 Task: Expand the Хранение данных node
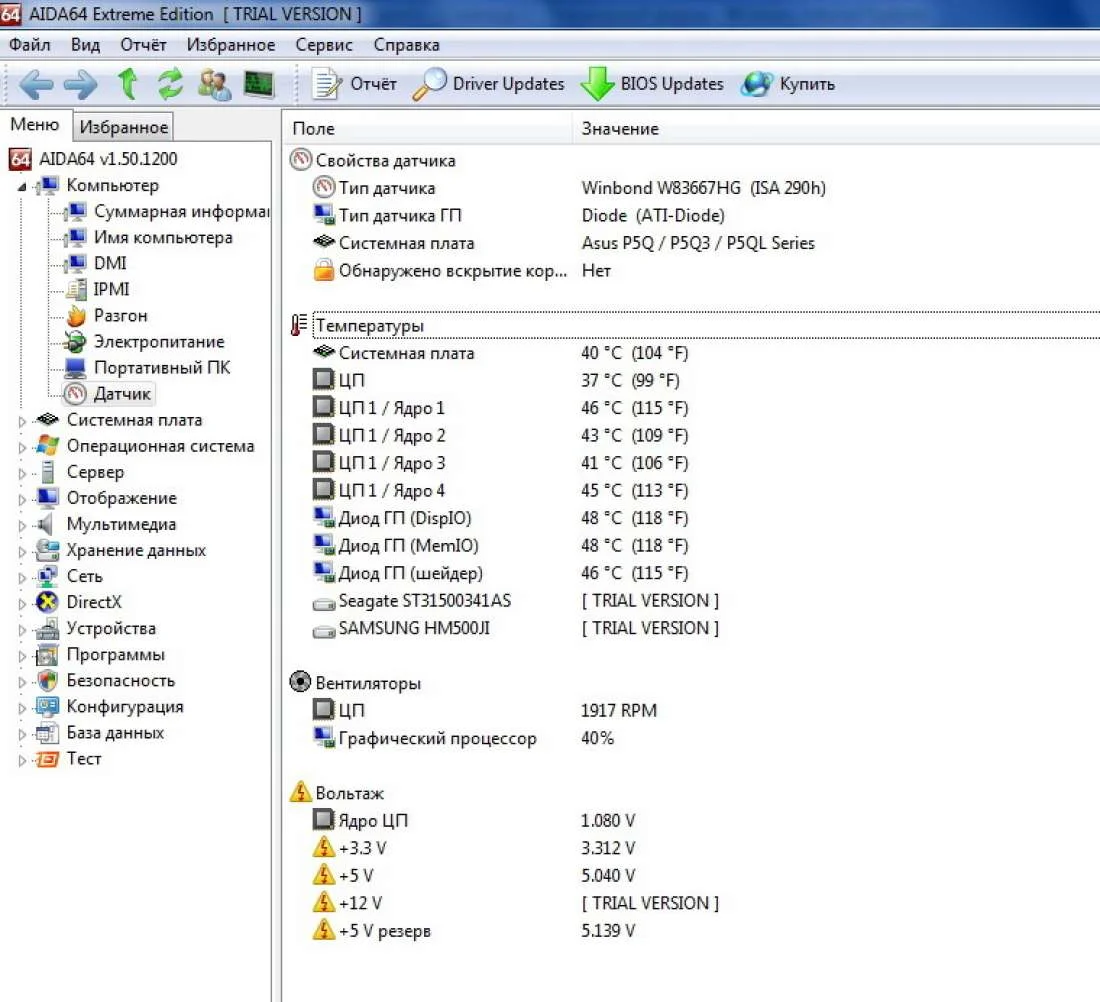point(22,552)
